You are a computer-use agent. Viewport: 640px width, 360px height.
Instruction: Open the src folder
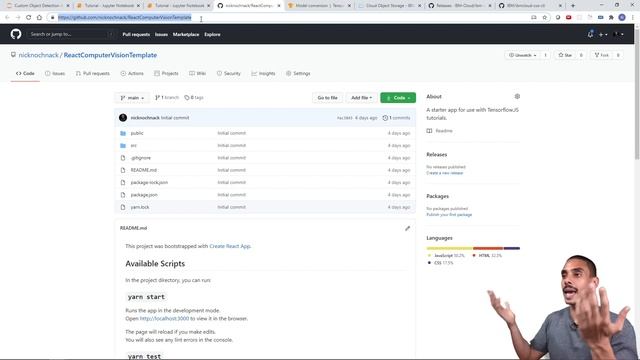pyautogui.click(x=133, y=145)
